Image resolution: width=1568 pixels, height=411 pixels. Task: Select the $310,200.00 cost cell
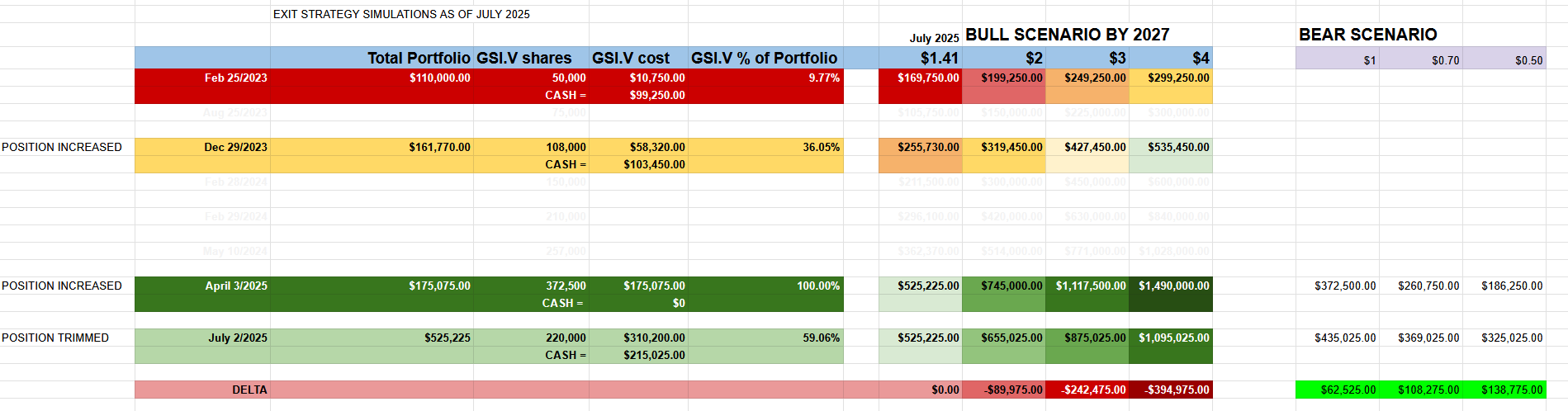pyautogui.click(x=638, y=338)
